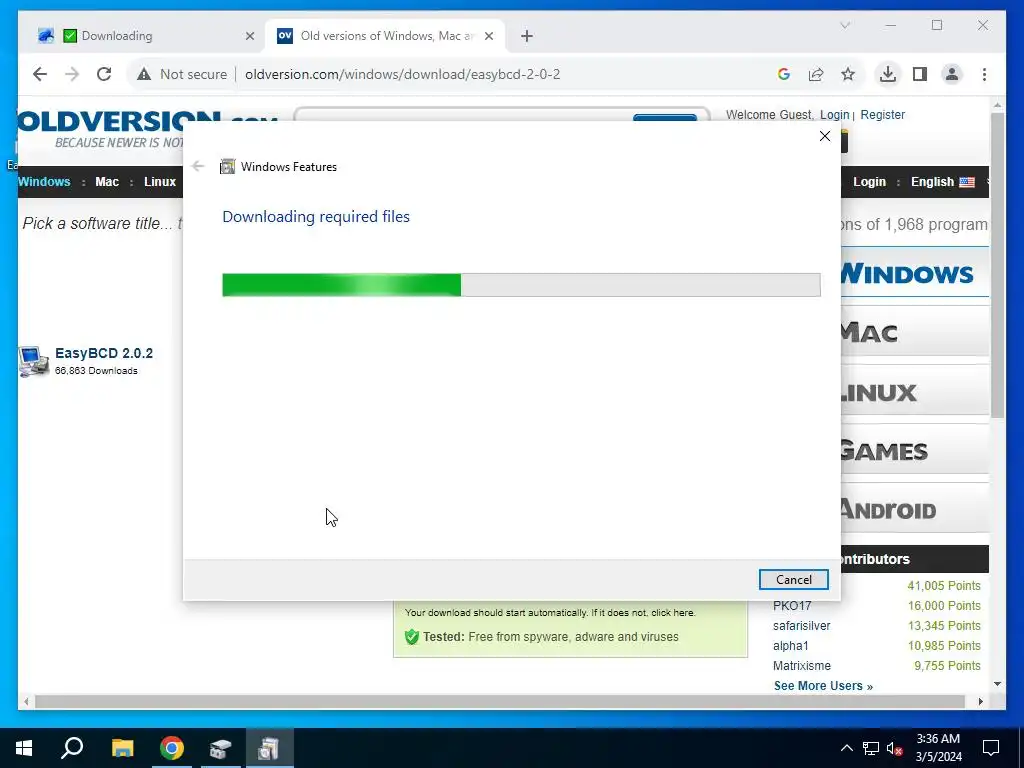
Task: Open Chrome downloads panel
Action: (888, 74)
